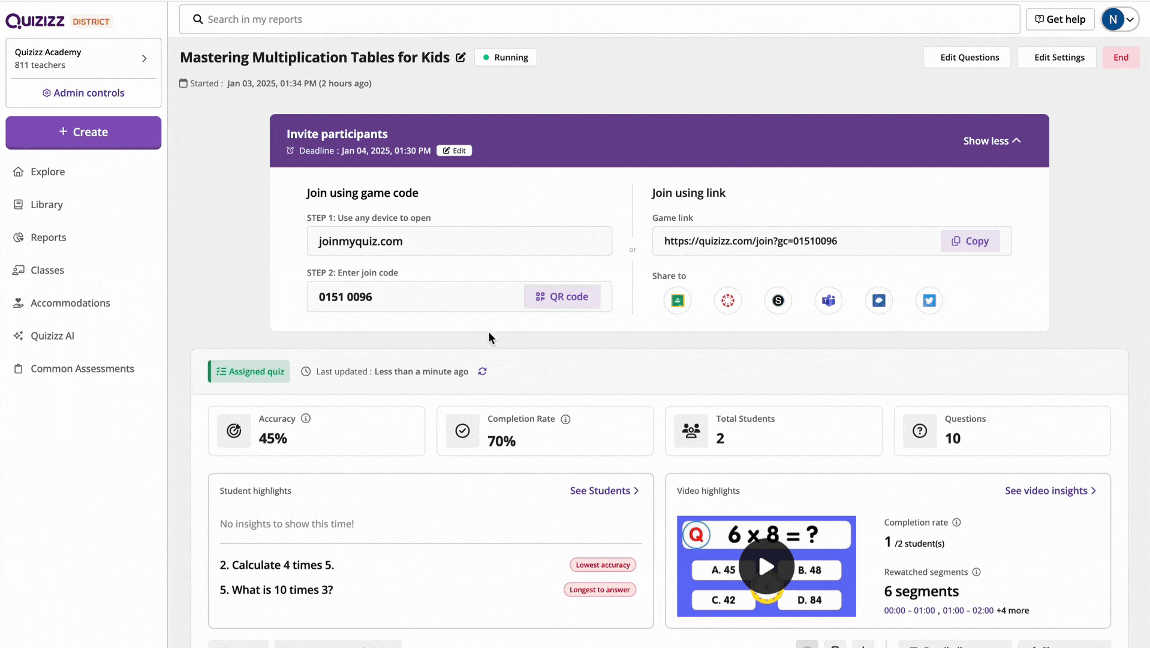The width and height of the screenshot is (1150, 648).
Task: End the running quiz
Action: pos(1121,57)
